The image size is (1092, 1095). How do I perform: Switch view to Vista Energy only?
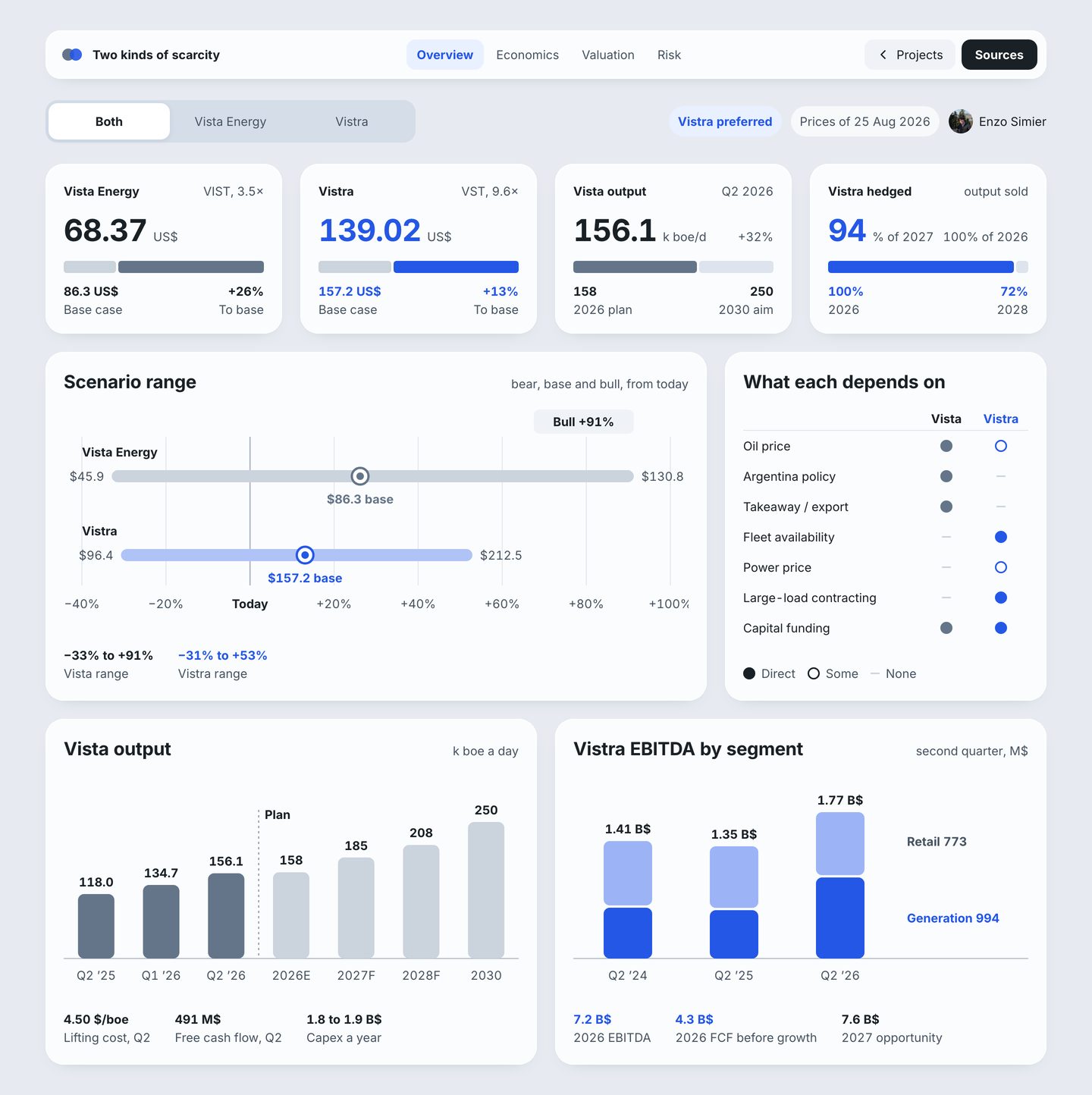coord(231,121)
